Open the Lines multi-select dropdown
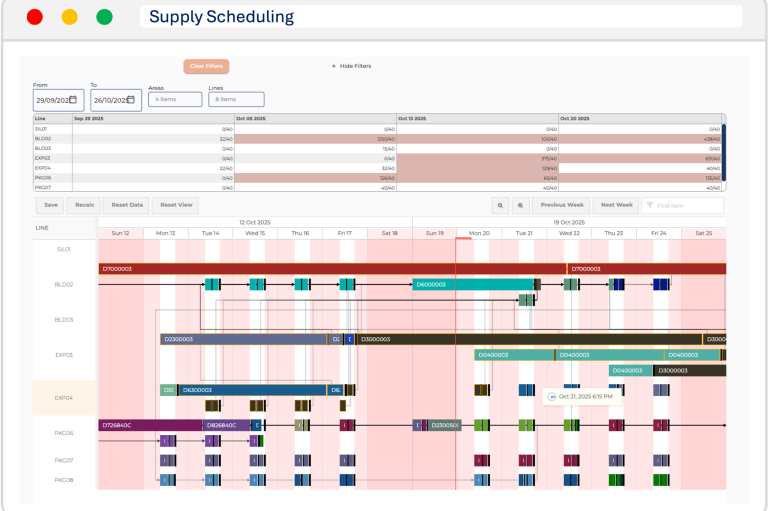 coord(236,100)
